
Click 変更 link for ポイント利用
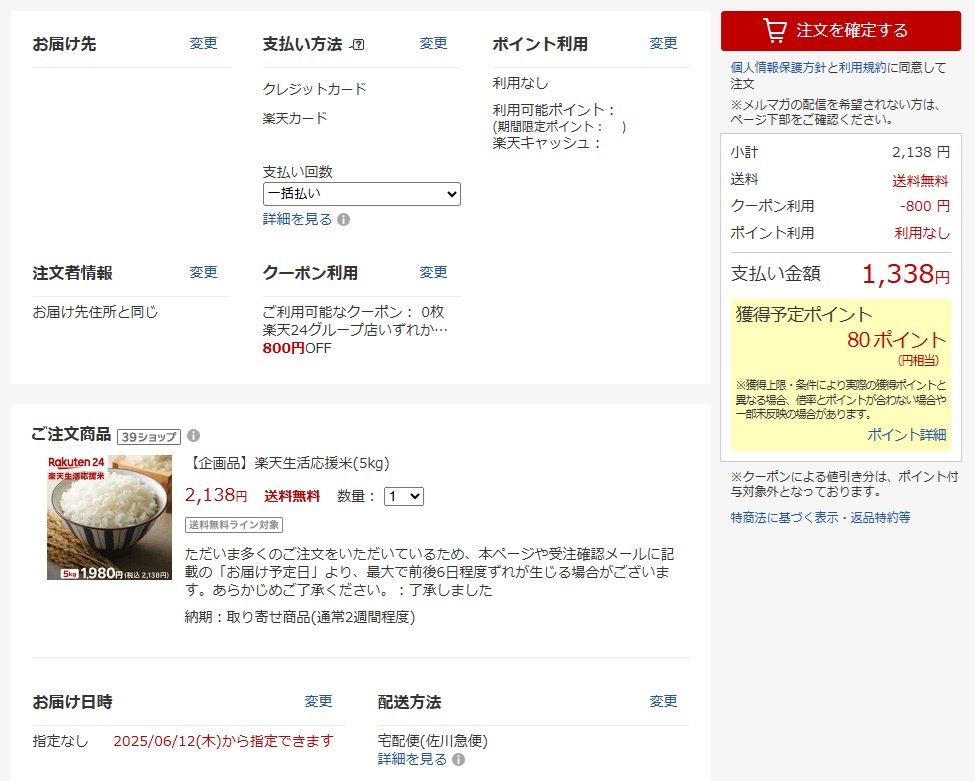663,44
